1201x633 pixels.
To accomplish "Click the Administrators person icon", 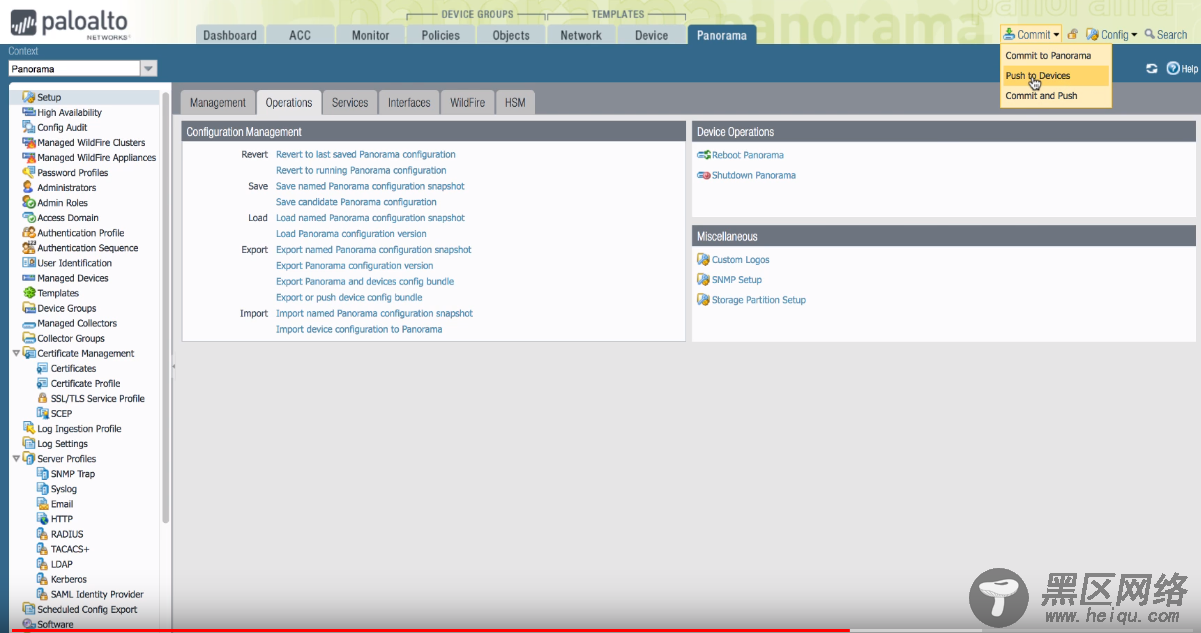I will [29, 187].
